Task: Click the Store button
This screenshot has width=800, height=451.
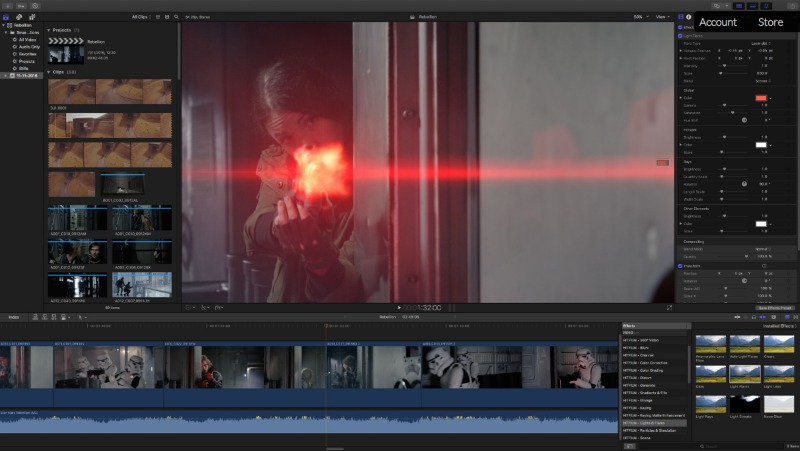Action: point(770,22)
